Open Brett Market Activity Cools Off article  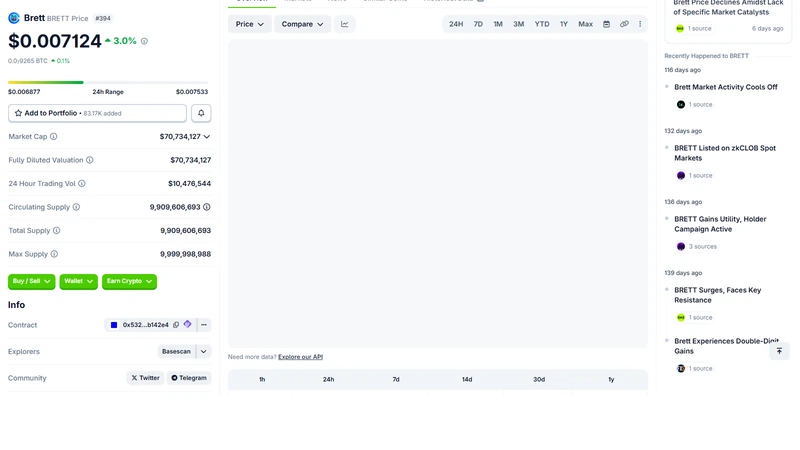click(x=726, y=87)
